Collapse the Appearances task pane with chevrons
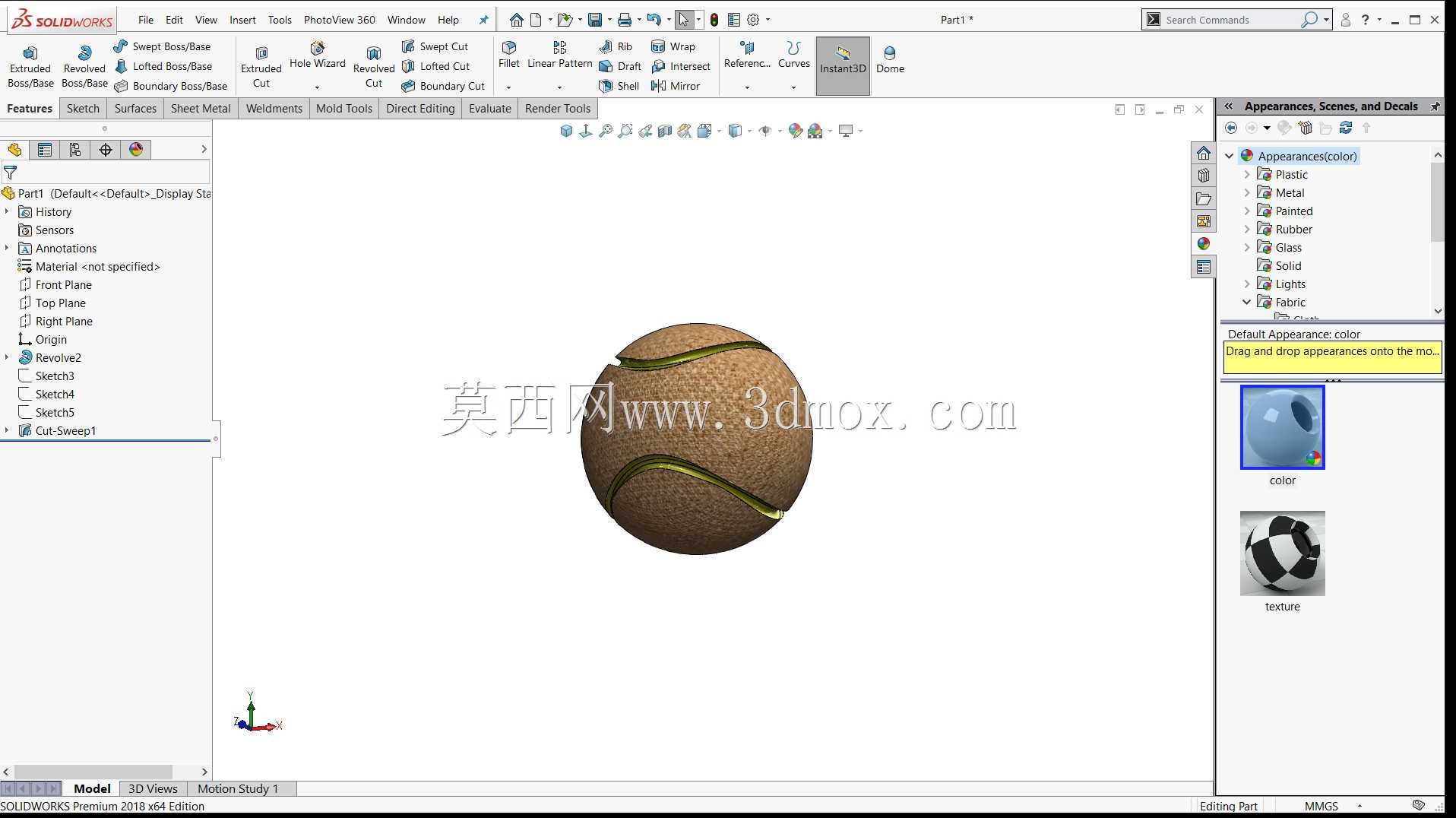 [1228, 106]
